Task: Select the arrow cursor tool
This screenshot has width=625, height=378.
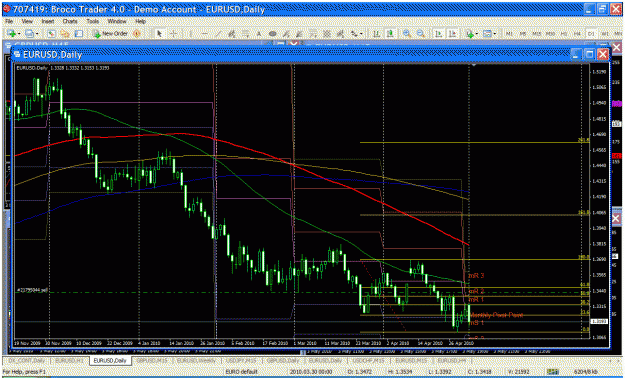Action: [159, 34]
